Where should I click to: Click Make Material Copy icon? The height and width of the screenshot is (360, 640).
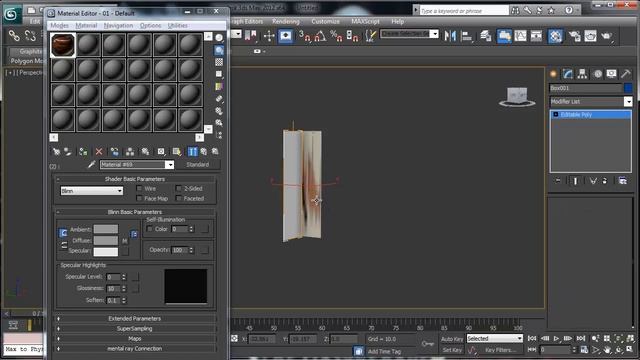click(x=115, y=152)
